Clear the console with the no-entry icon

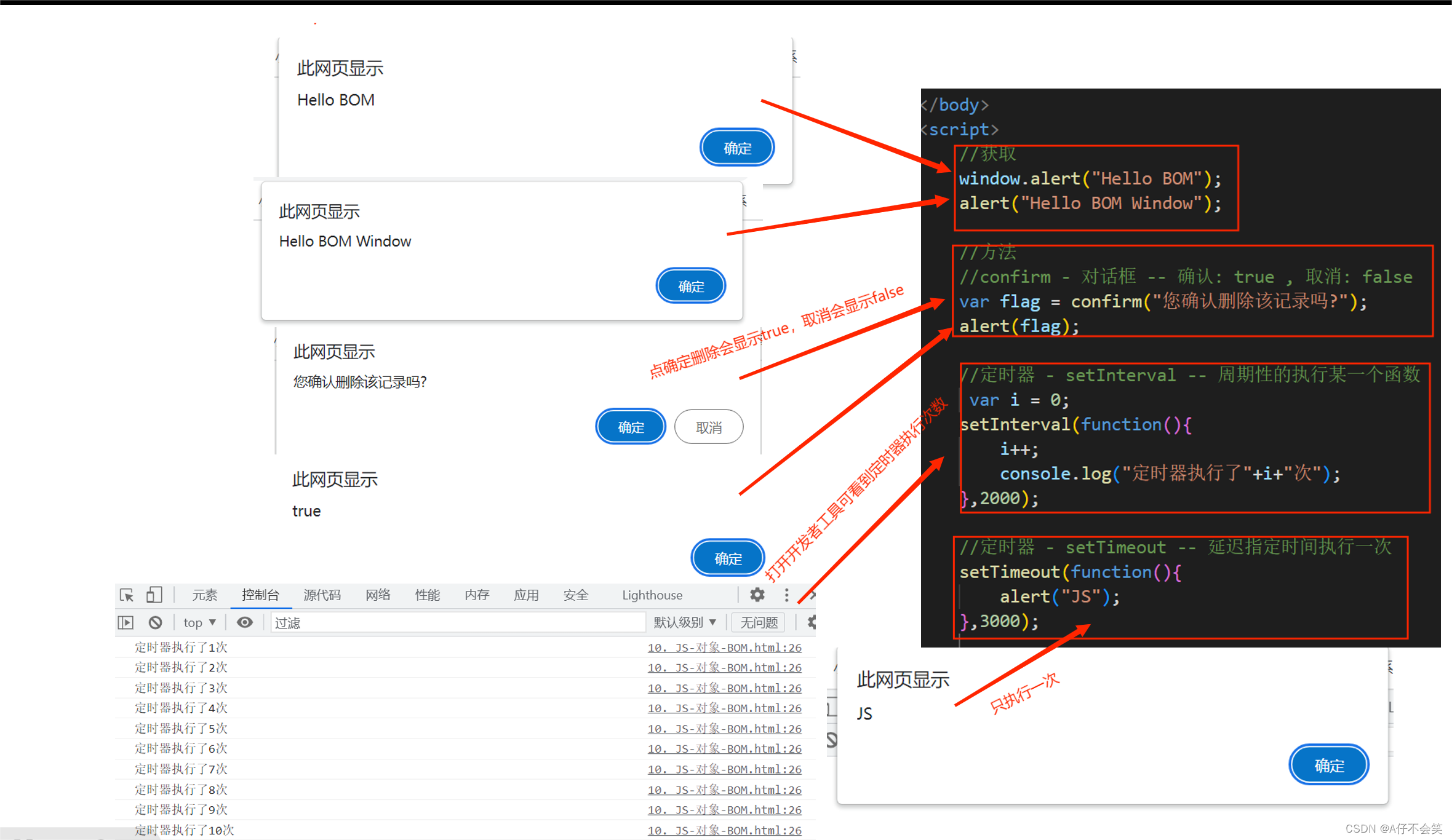tap(154, 622)
